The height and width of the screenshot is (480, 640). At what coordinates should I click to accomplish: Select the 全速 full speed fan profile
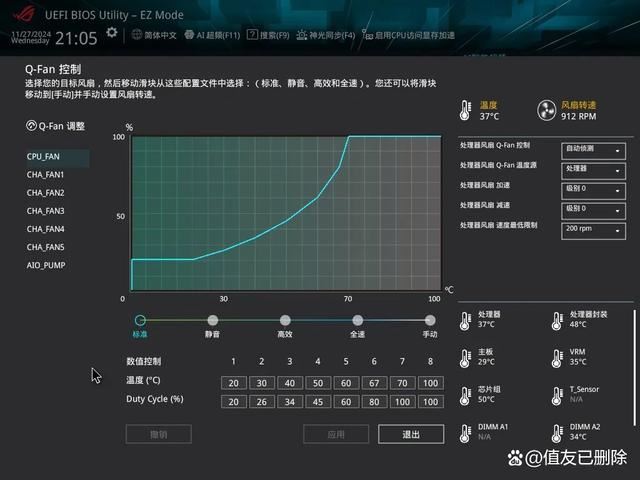[358, 320]
